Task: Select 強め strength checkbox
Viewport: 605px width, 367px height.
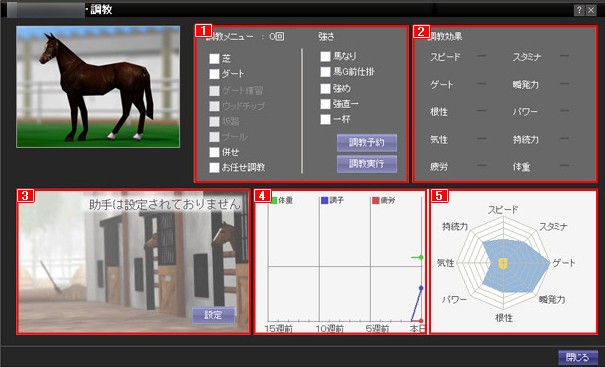Action: point(325,88)
